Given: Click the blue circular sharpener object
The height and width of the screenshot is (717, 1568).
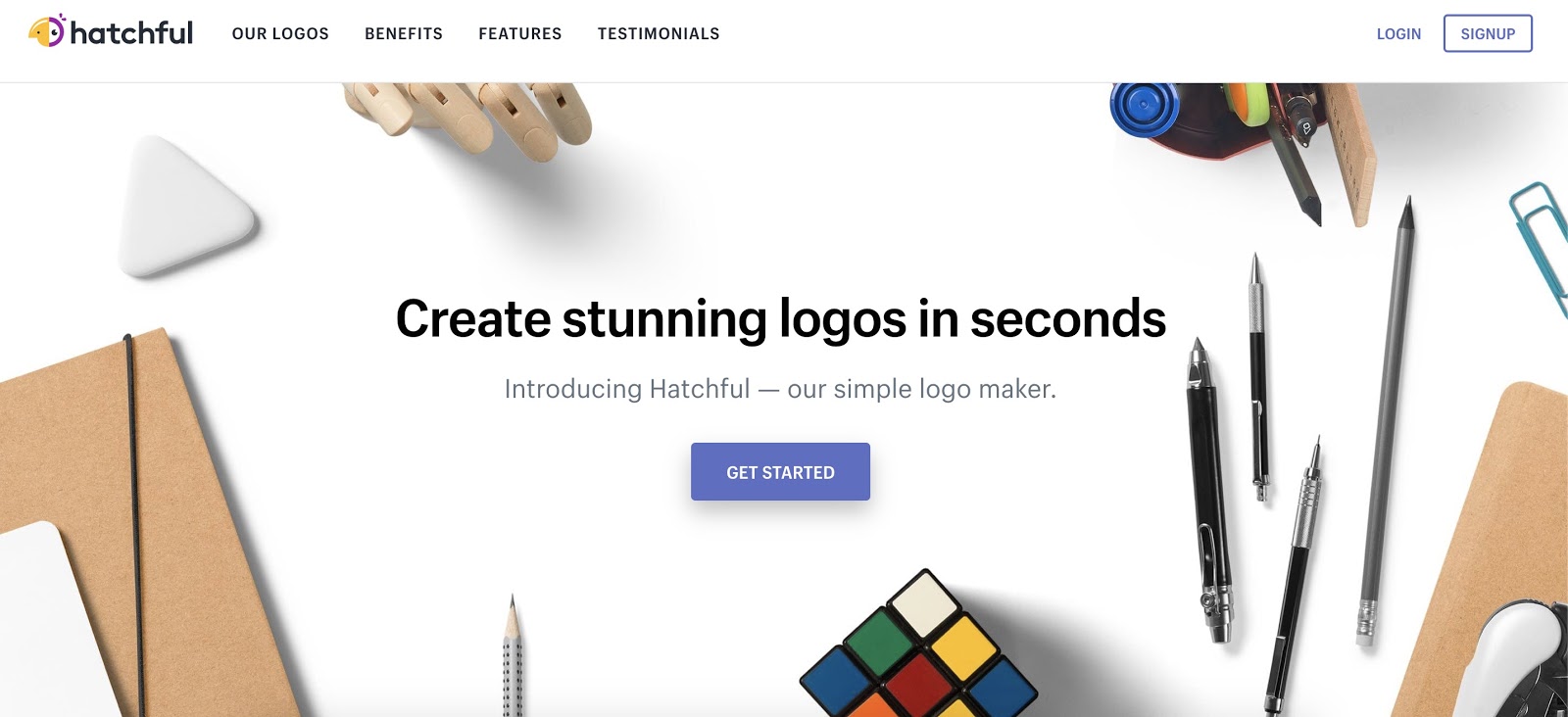Looking at the screenshot, I should point(1145,109).
